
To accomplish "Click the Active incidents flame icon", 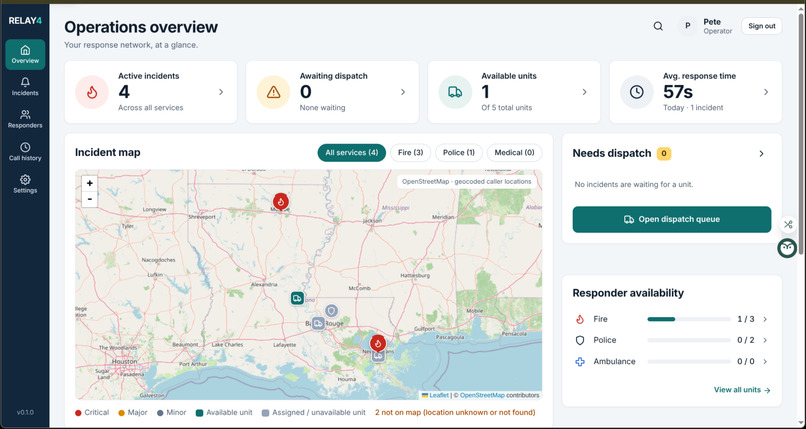I will pyautogui.click(x=91, y=92).
